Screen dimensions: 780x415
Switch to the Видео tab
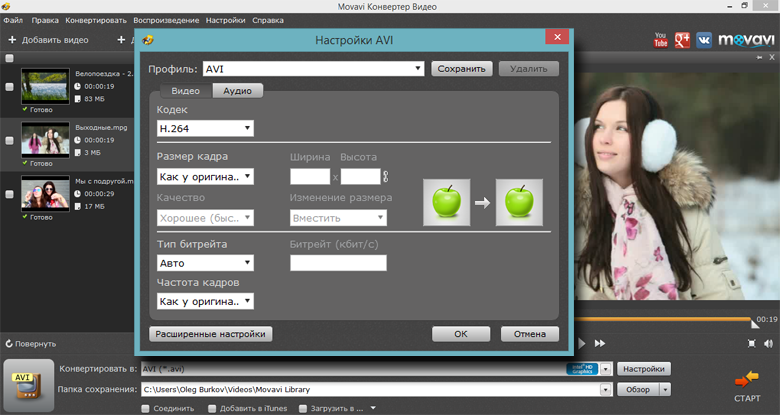point(186,91)
